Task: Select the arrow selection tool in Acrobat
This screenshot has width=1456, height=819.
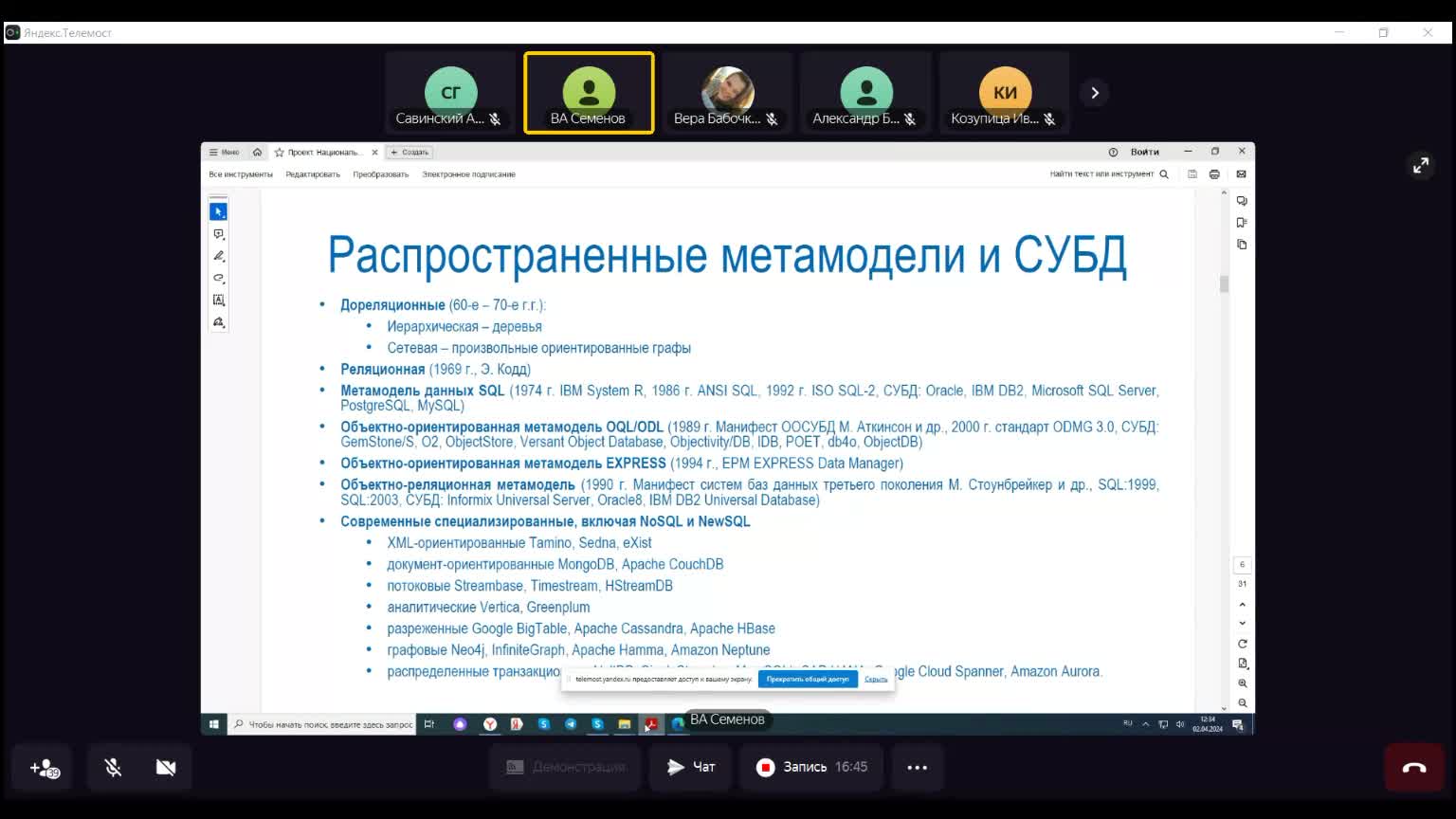Action: pyautogui.click(x=218, y=211)
